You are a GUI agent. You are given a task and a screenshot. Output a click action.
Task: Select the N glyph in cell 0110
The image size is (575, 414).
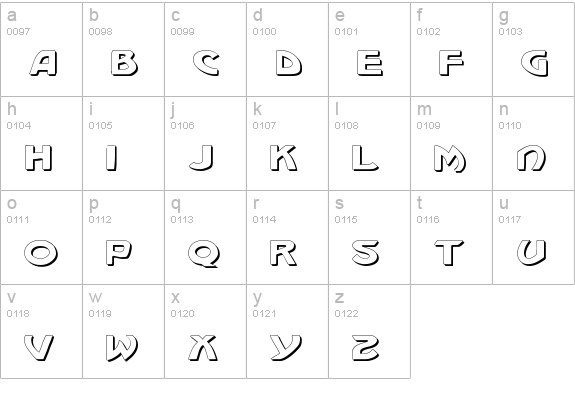tap(531, 158)
